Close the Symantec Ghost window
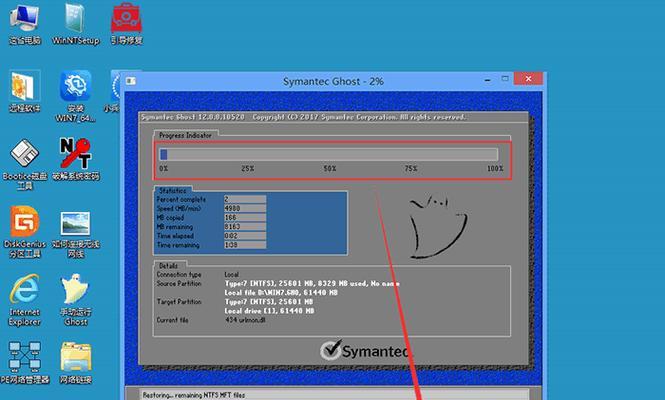Image resolution: width=665 pixels, height=400 pixels. 528,78
